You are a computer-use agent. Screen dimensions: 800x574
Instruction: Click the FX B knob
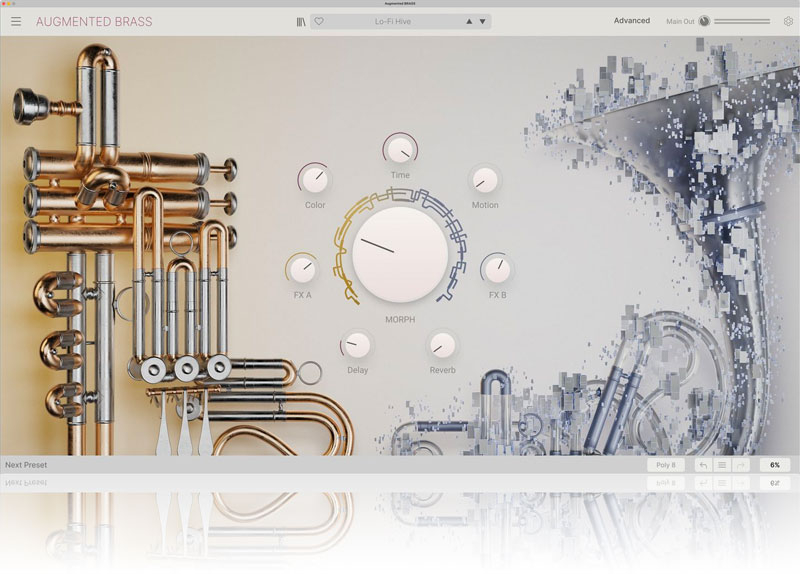coord(497,269)
